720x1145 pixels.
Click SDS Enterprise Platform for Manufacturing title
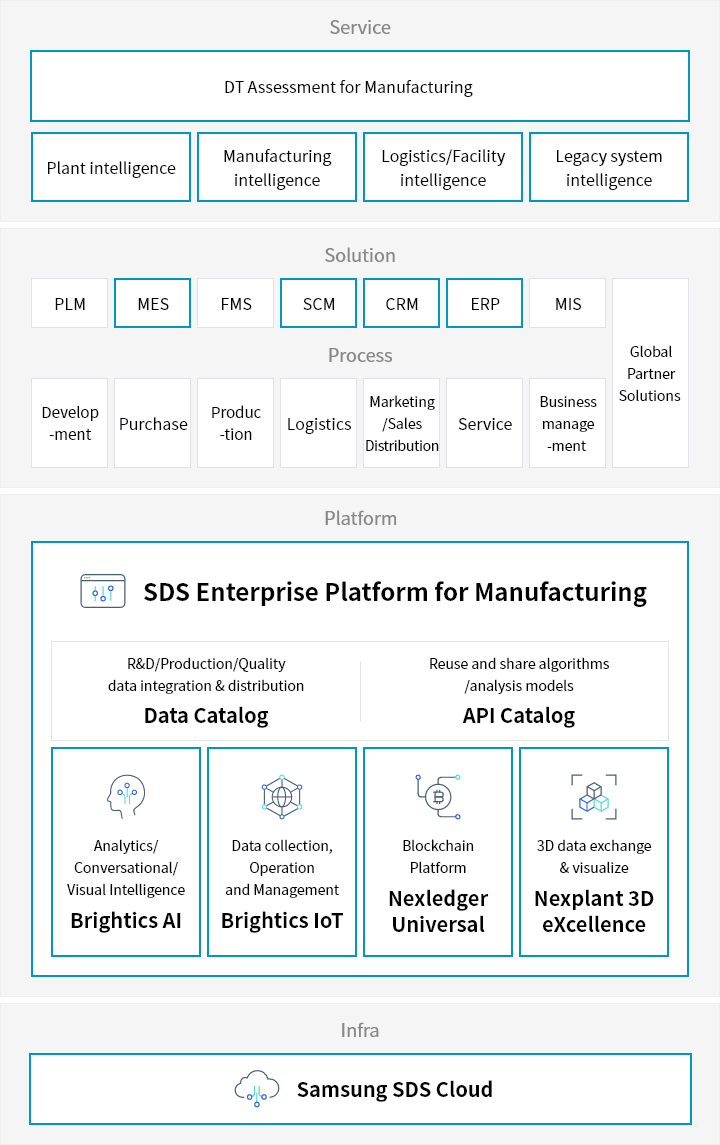tap(395, 592)
